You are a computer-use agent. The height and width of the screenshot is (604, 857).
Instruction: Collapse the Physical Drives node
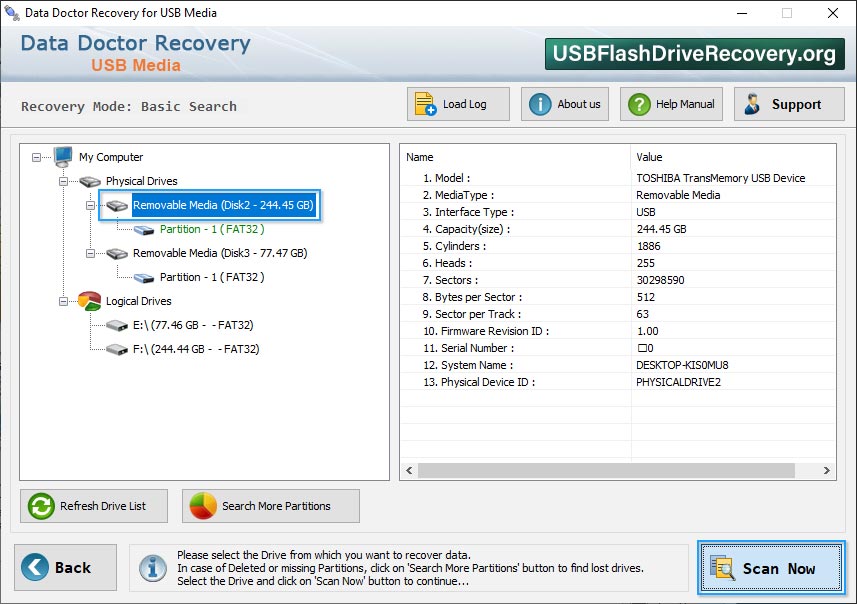(x=63, y=181)
